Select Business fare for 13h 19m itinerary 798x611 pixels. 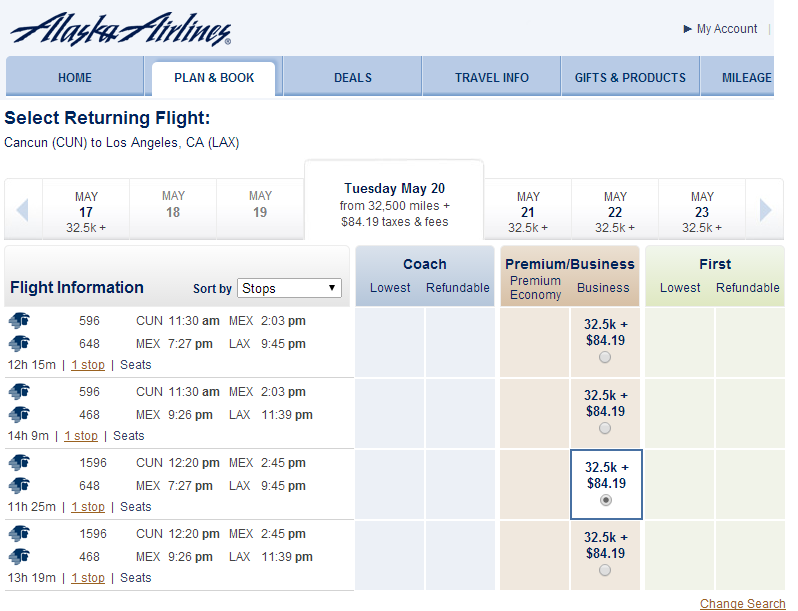pos(605,570)
